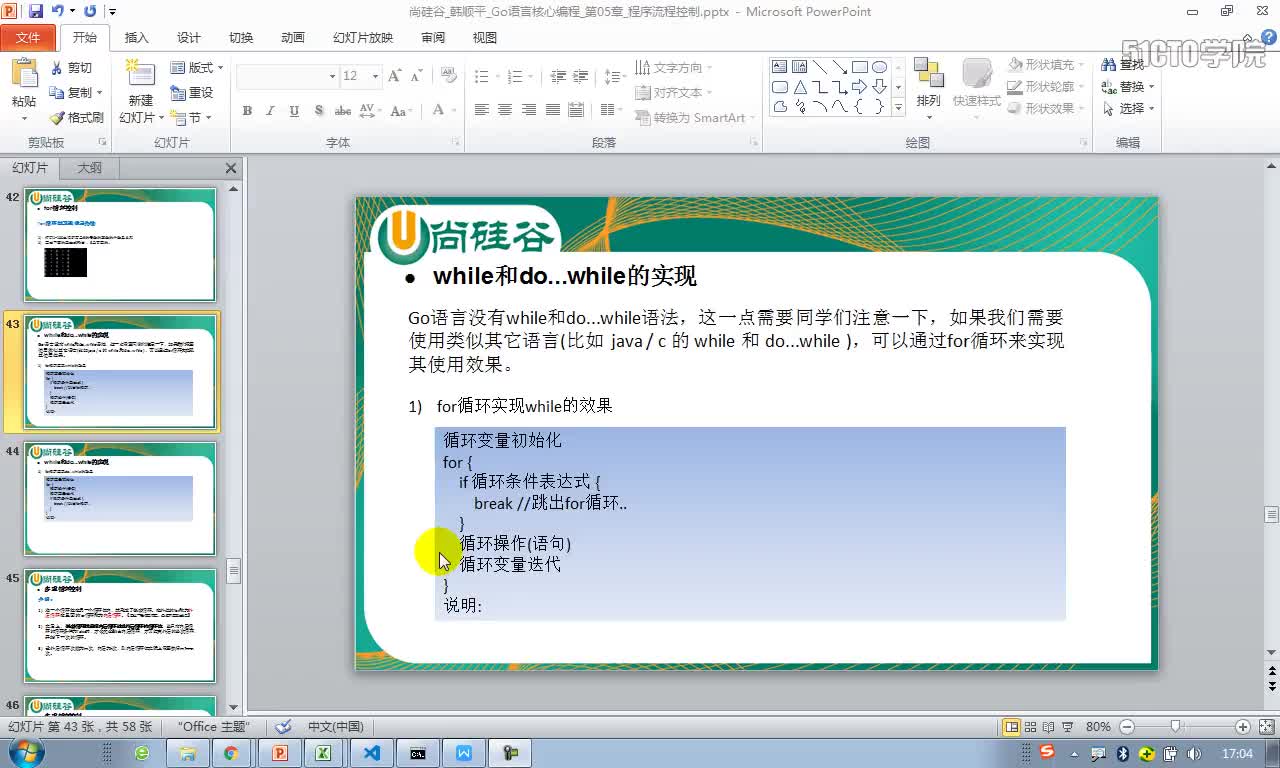Decrease font size with shrink-font icon
This screenshot has height=768, width=1280.
point(414,76)
